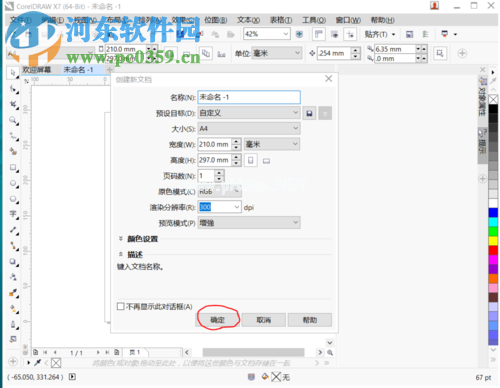Select the Shape edit tool
500x388 pixels.
[14, 89]
